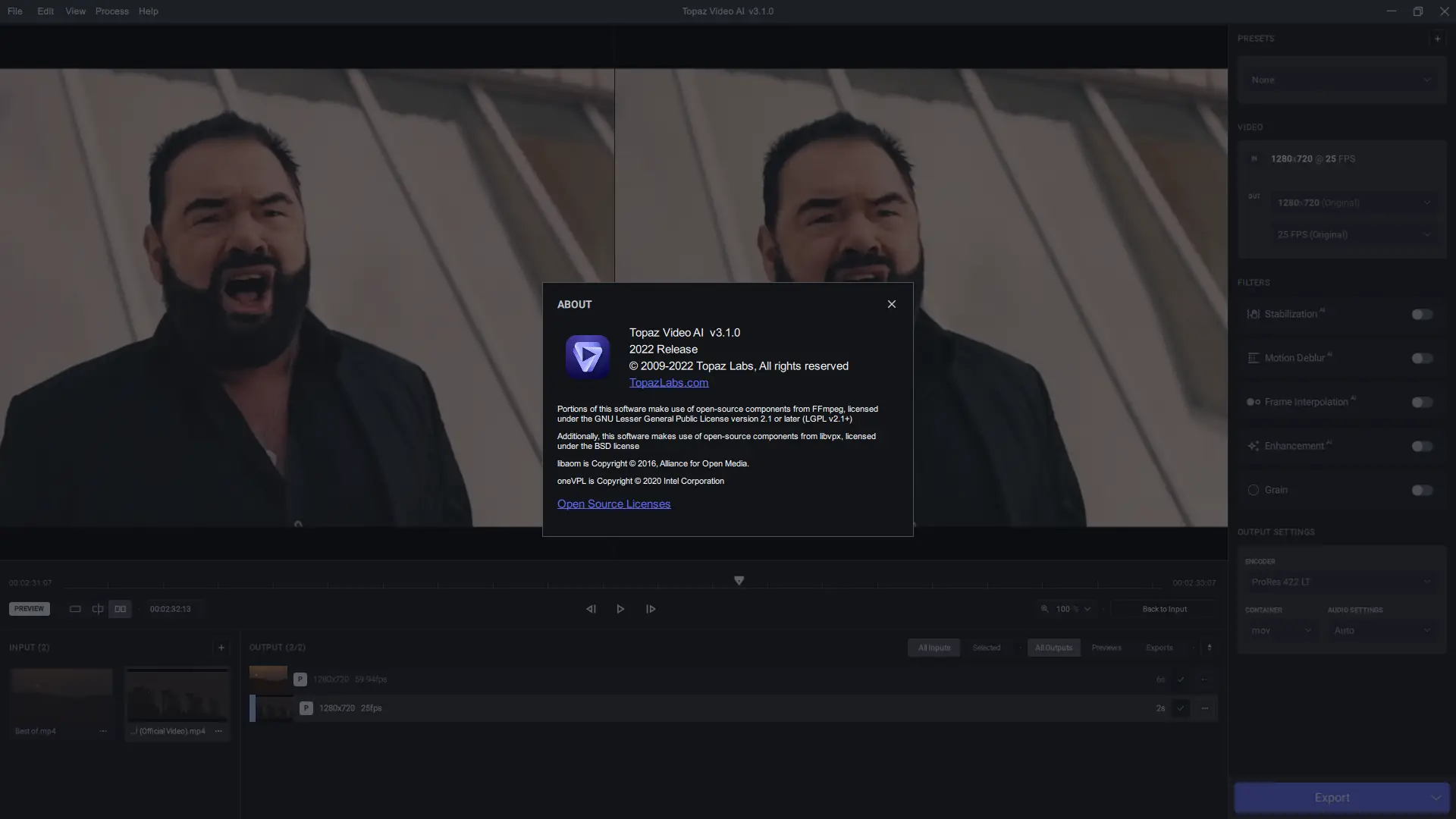Add a new preset with plus icon
This screenshot has width=1456, height=819.
pyautogui.click(x=1437, y=39)
